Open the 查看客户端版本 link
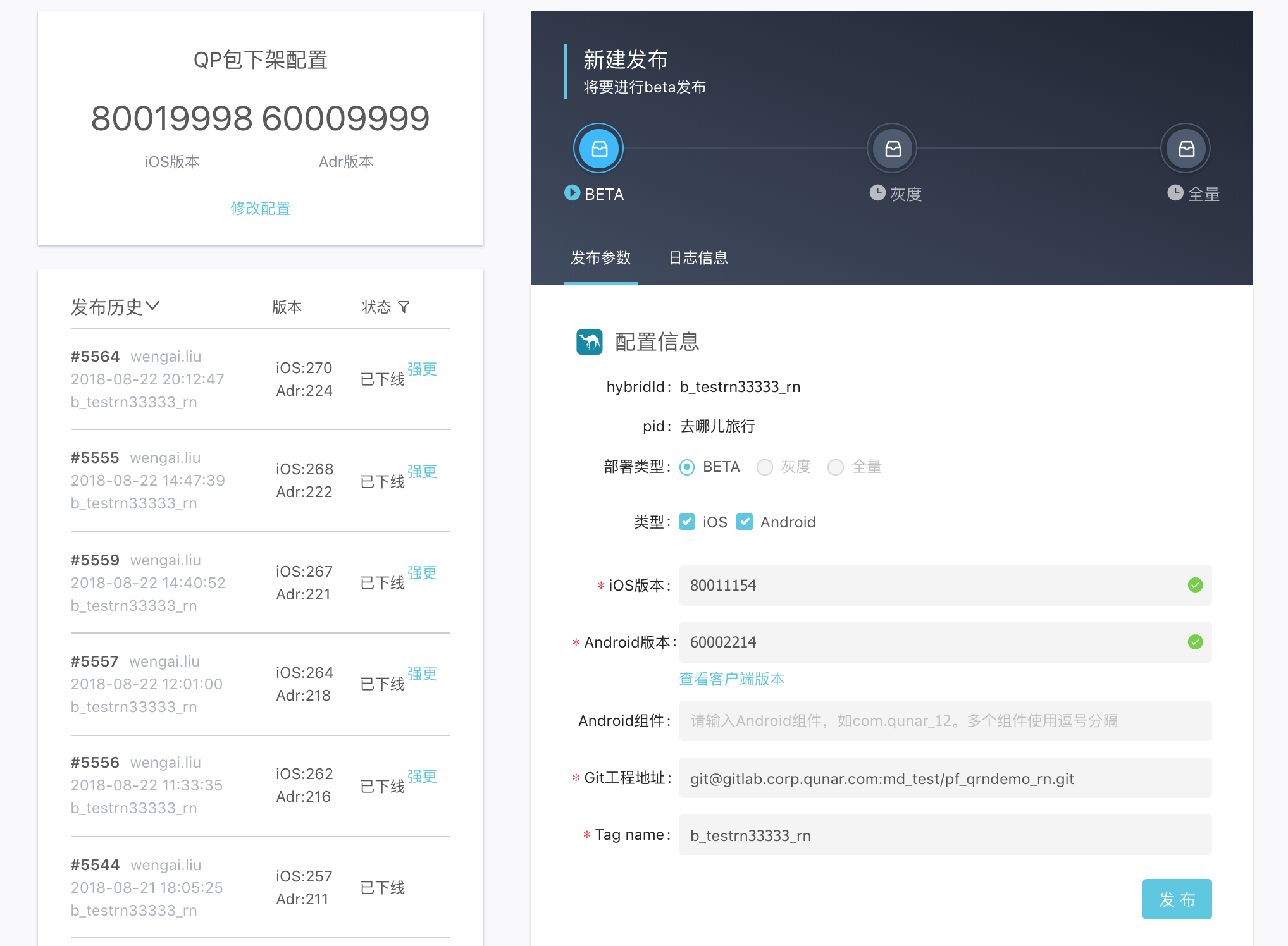 pos(732,679)
